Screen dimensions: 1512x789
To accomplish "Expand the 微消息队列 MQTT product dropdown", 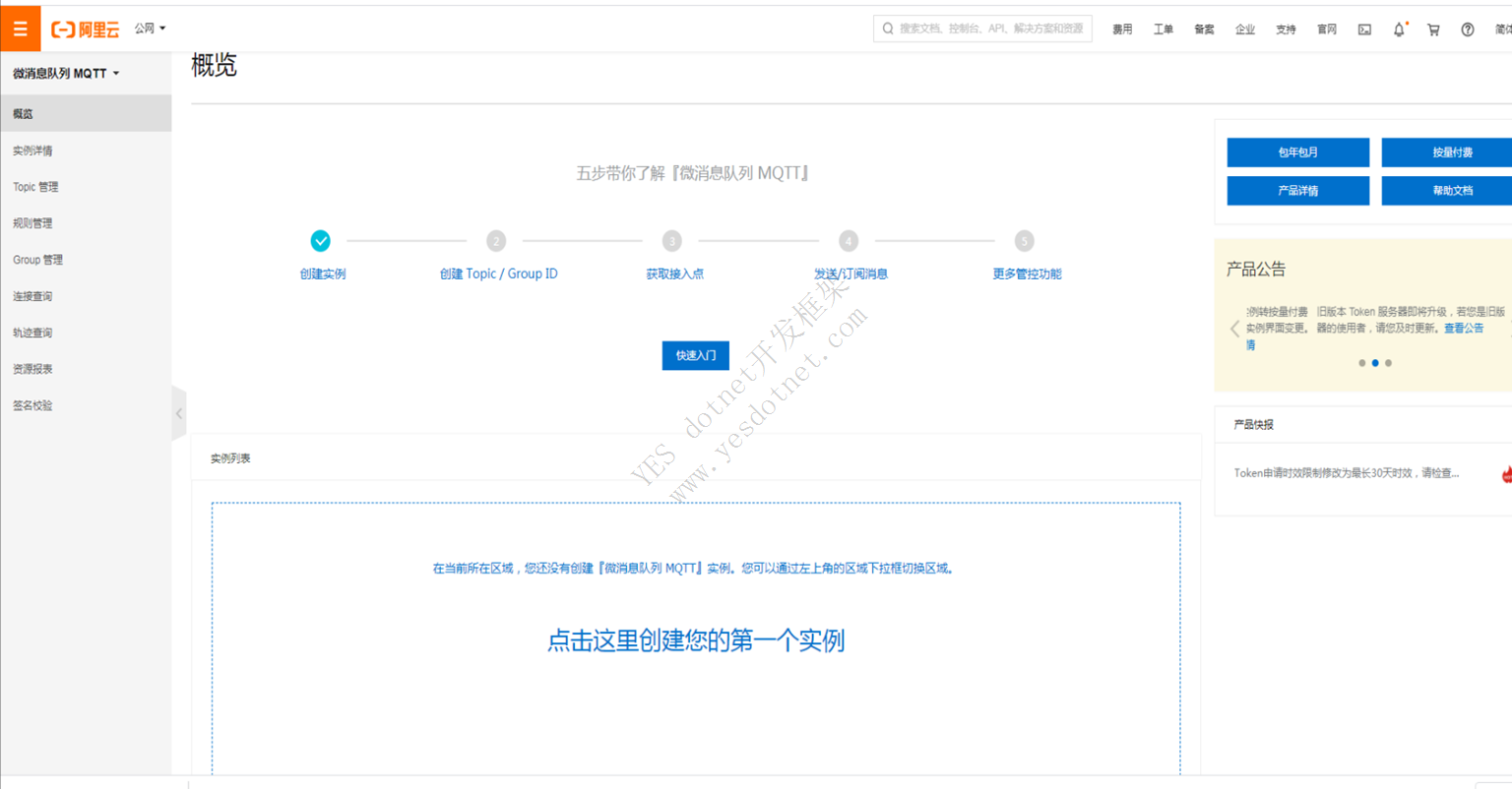I will (x=66, y=74).
